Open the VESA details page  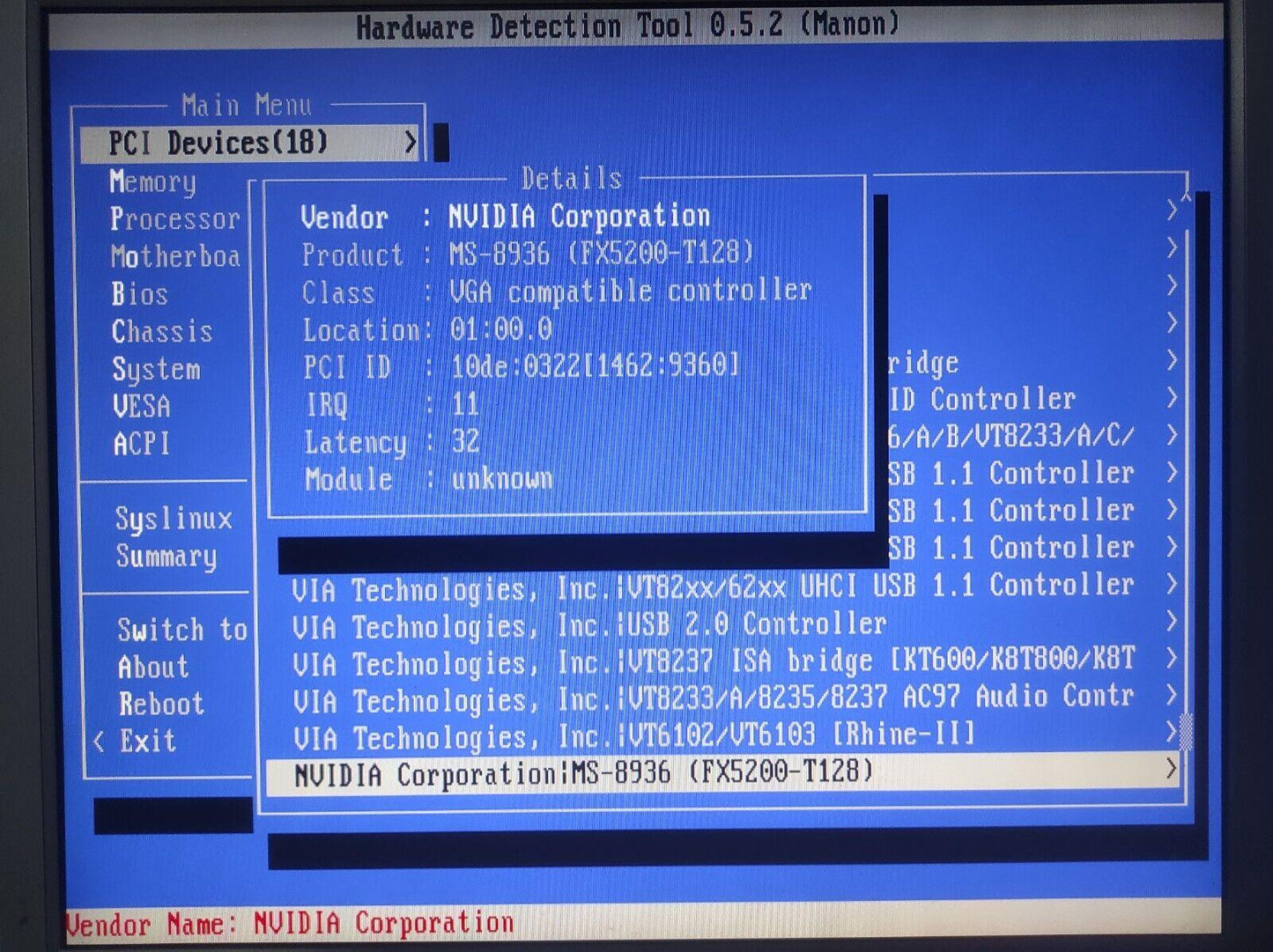coord(143,407)
